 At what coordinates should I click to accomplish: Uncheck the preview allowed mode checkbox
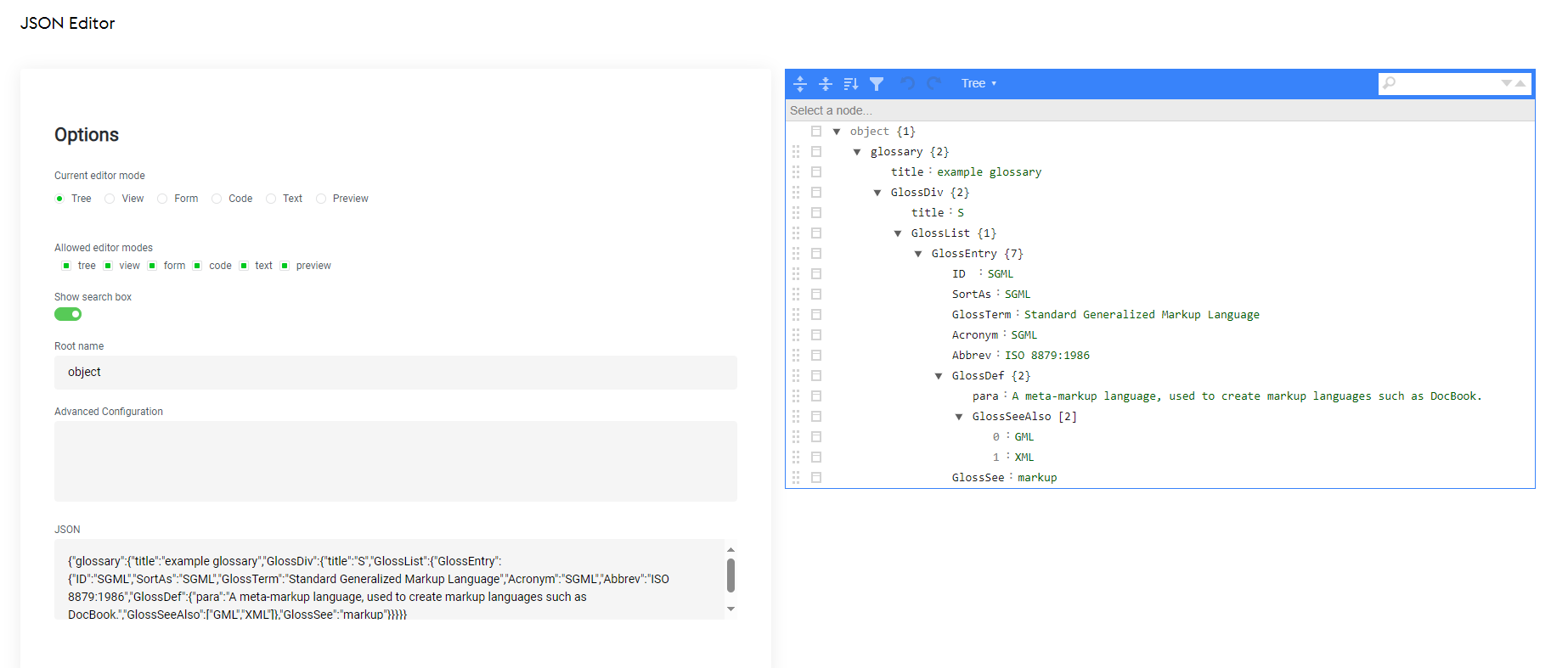285,266
